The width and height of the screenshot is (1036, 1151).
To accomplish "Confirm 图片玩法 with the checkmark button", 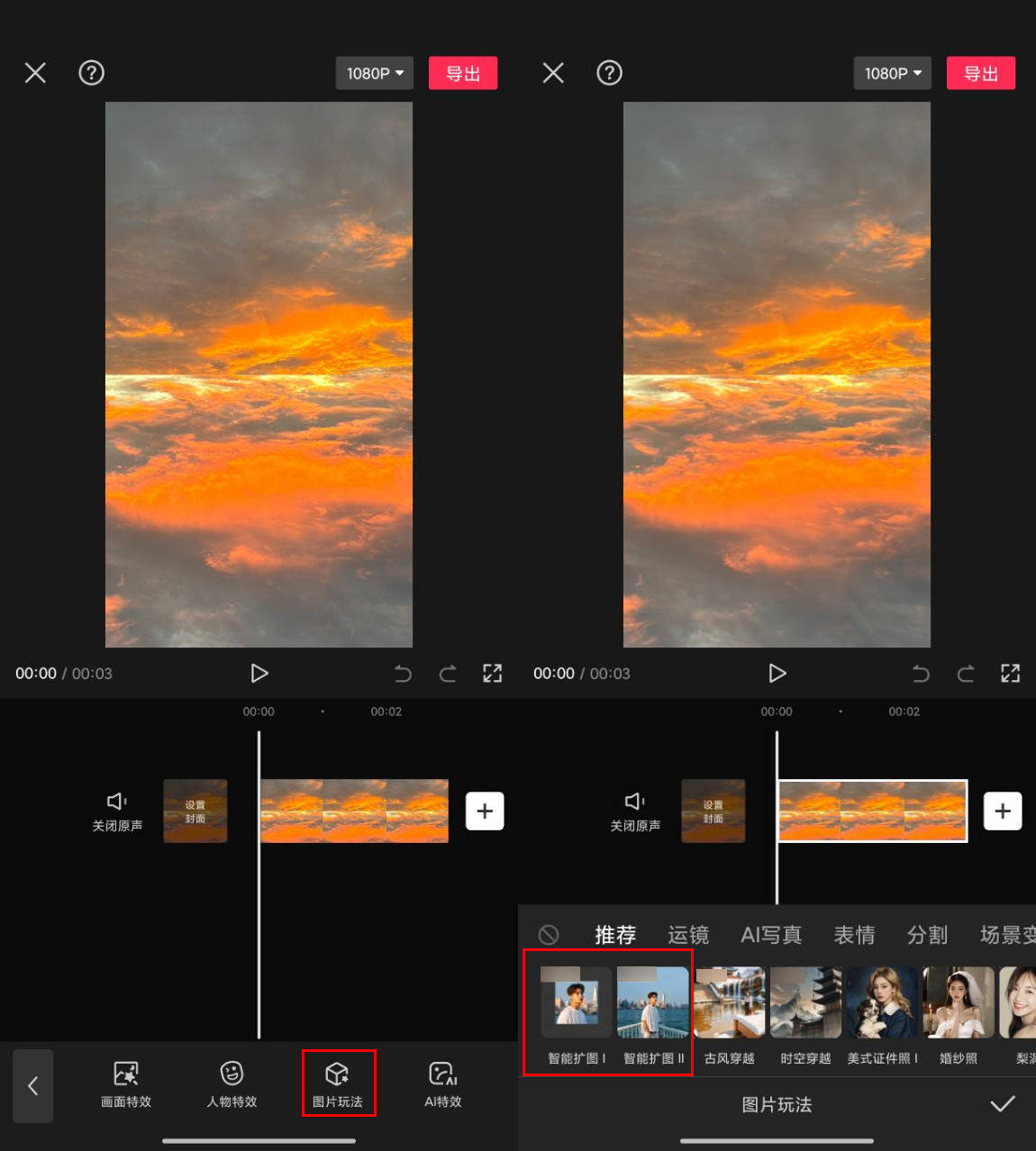I will coord(1004,1104).
